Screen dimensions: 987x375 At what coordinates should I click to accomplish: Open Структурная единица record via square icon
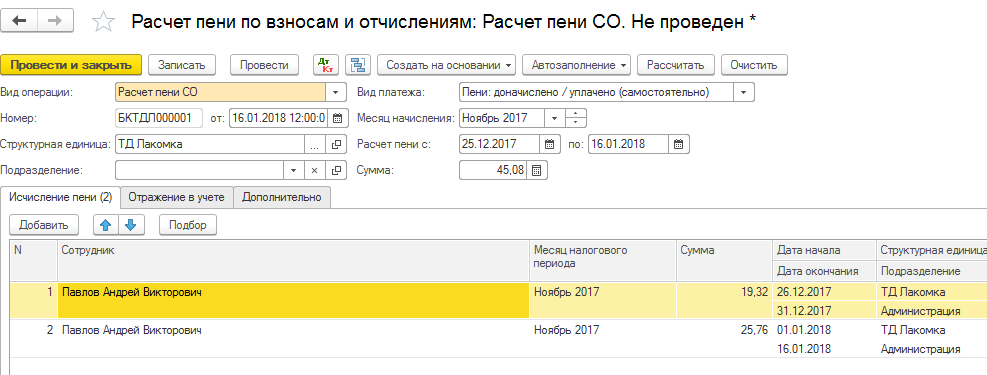coord(336,144)
